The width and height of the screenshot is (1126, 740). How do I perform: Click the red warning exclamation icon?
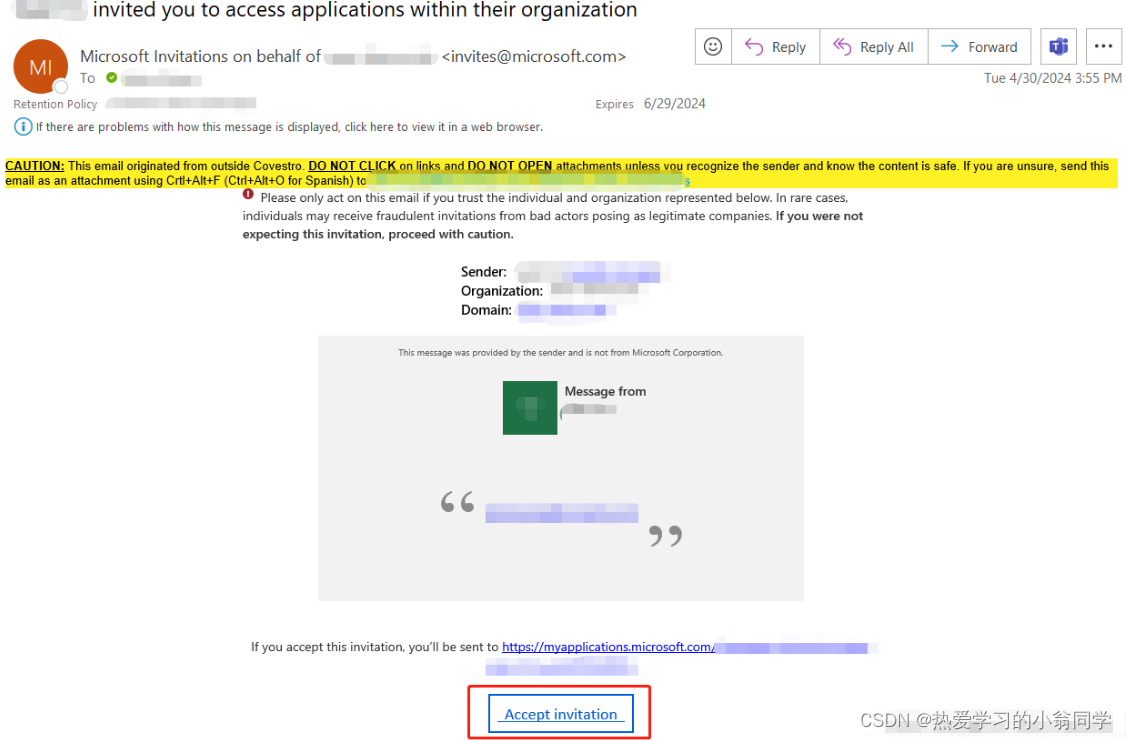pyautogui.click(x=248, y=194)
